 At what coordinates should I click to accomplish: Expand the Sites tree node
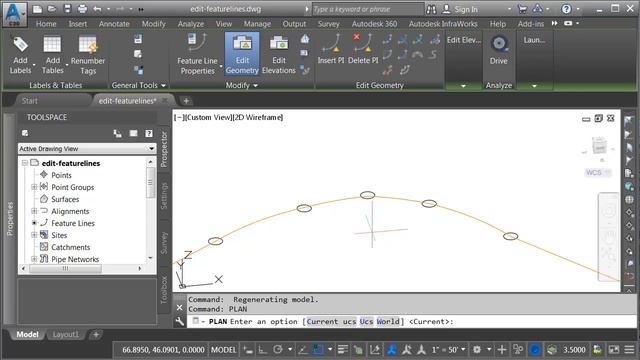click(34, 235)
